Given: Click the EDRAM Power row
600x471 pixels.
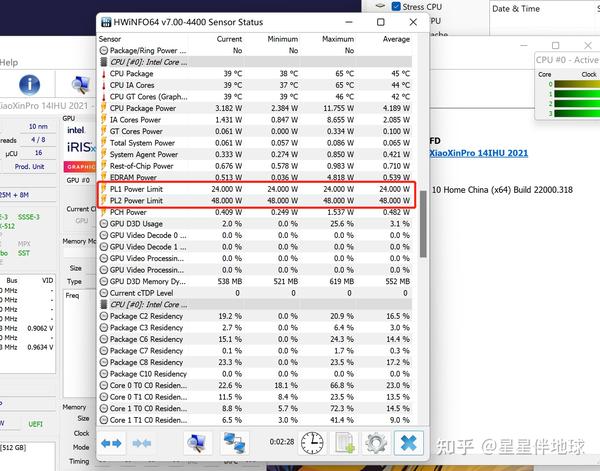Looking at the screenshot, I should coord(255,178).
